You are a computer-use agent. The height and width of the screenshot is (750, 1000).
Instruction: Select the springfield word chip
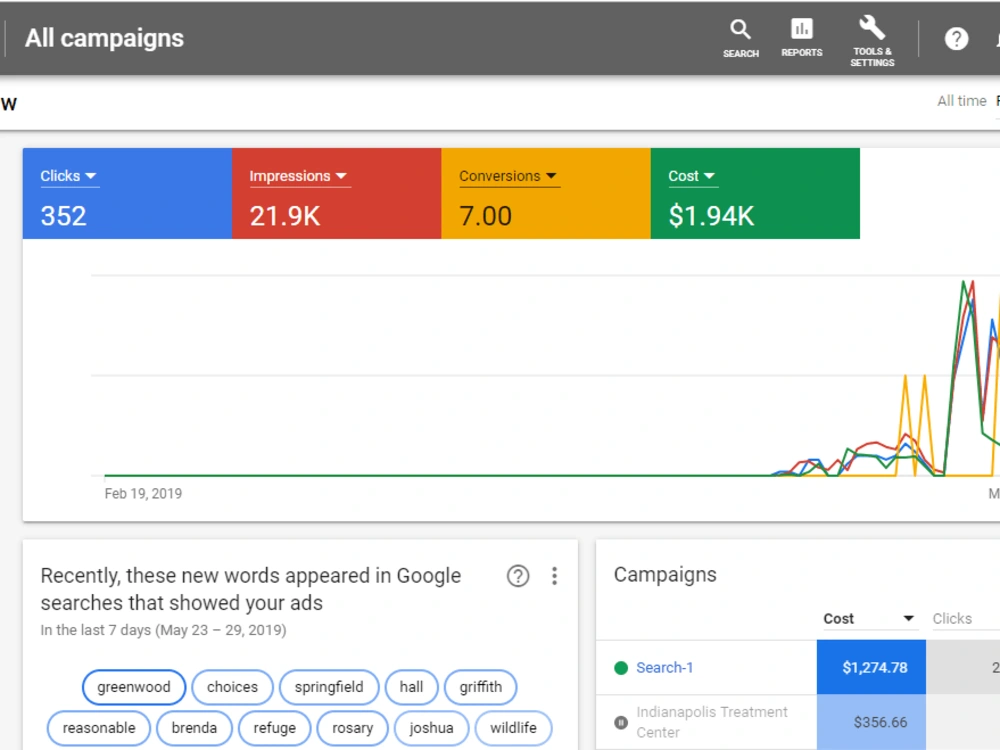point(329,687)
